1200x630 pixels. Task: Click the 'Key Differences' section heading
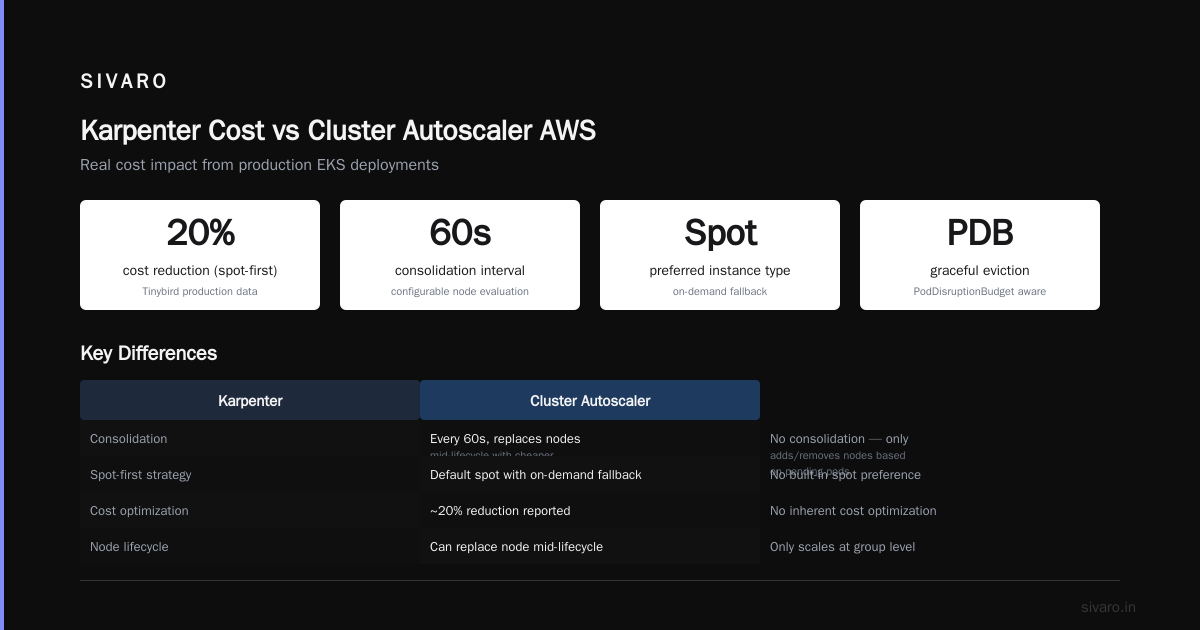[x=148, y=353]
